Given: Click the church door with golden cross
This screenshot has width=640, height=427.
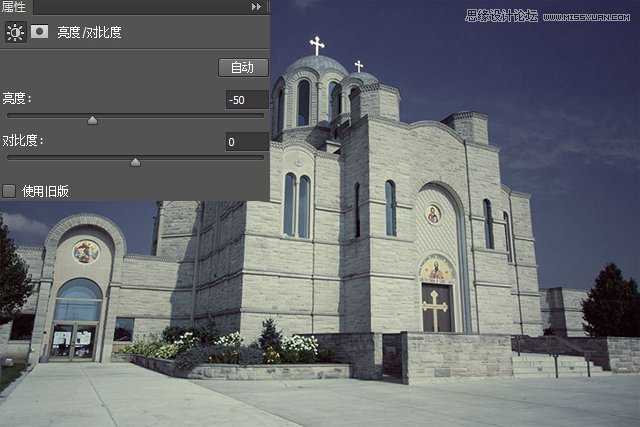Looking at the screenshot, I should [437, 307].
